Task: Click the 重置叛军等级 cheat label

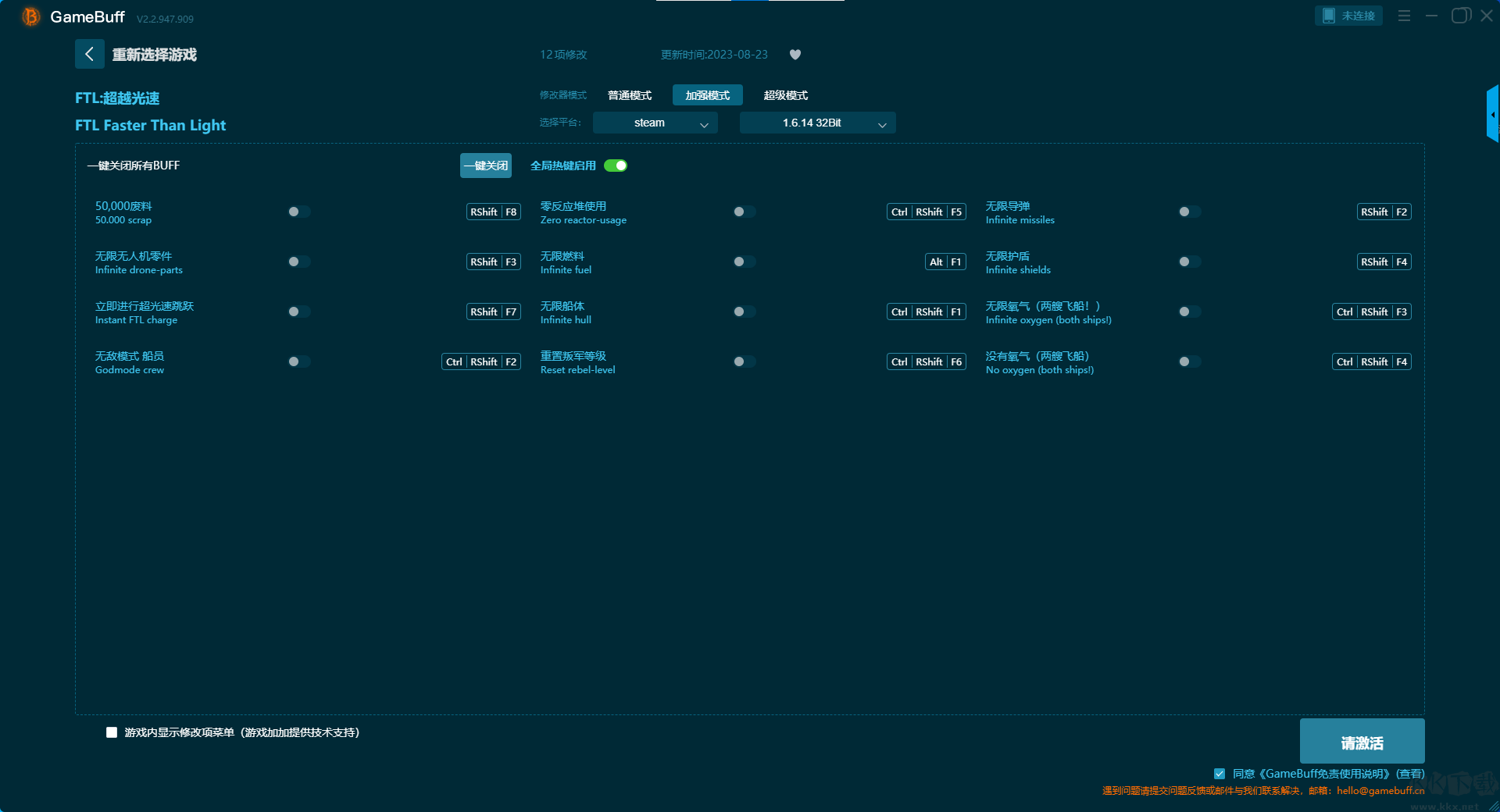Action: (573, 356)
